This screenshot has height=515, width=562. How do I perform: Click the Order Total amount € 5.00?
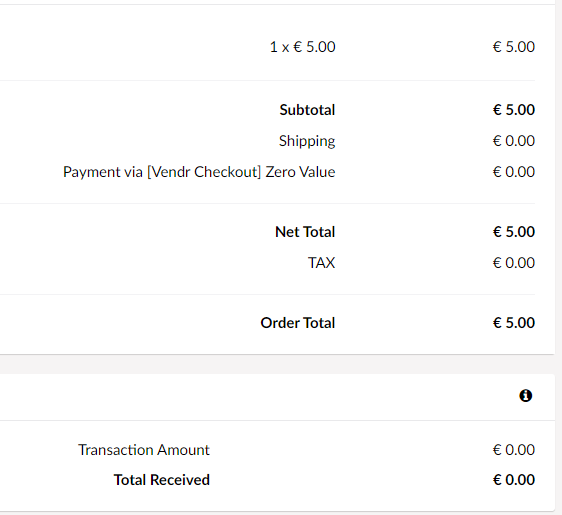pos(514,323)
